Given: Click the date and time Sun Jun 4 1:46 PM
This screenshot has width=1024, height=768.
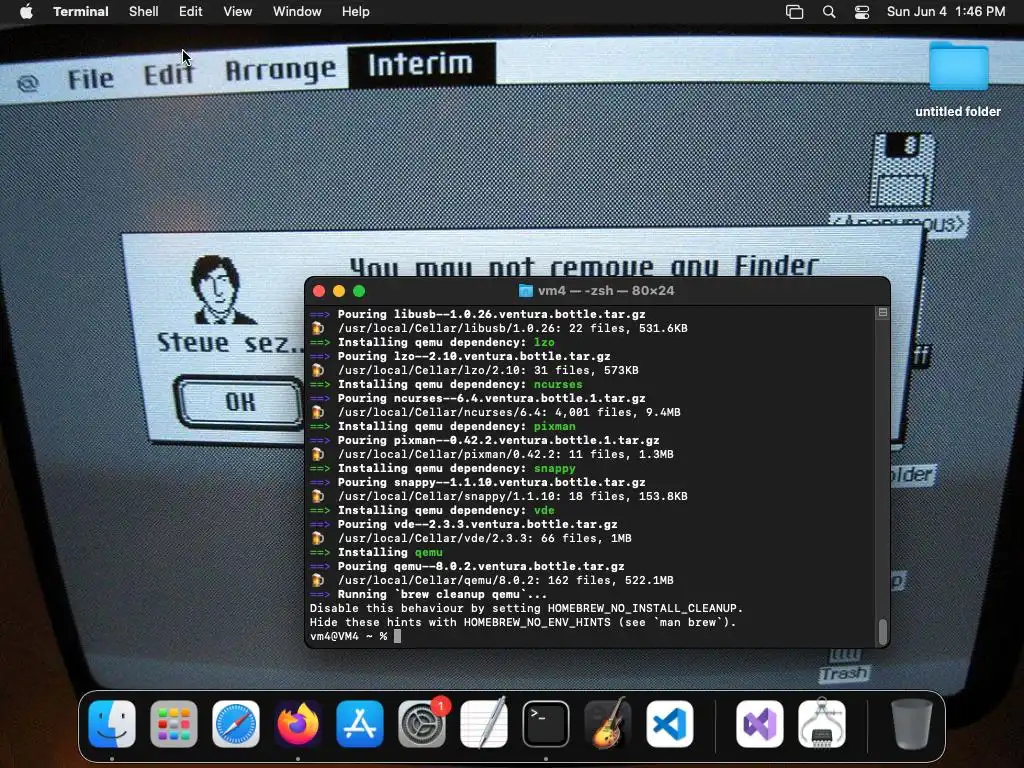Looking at the screenshot, I should click(946, 12).
